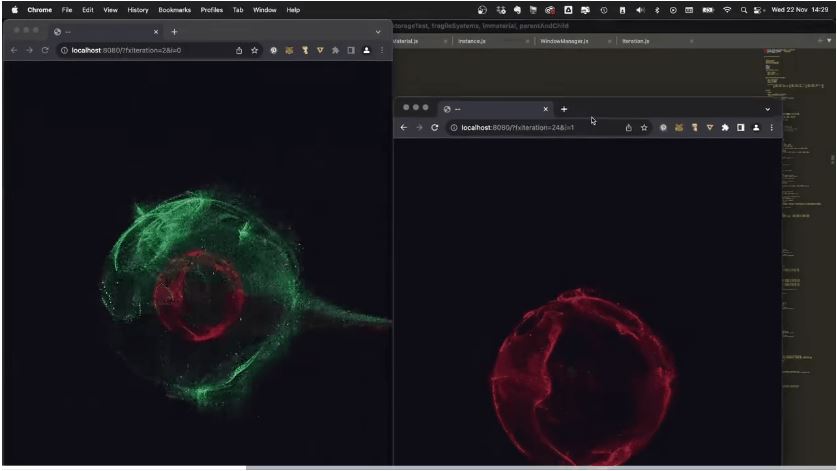Open the Instance.js editor tab
Viewport: 837px width, 471px height.
(473, 41)
